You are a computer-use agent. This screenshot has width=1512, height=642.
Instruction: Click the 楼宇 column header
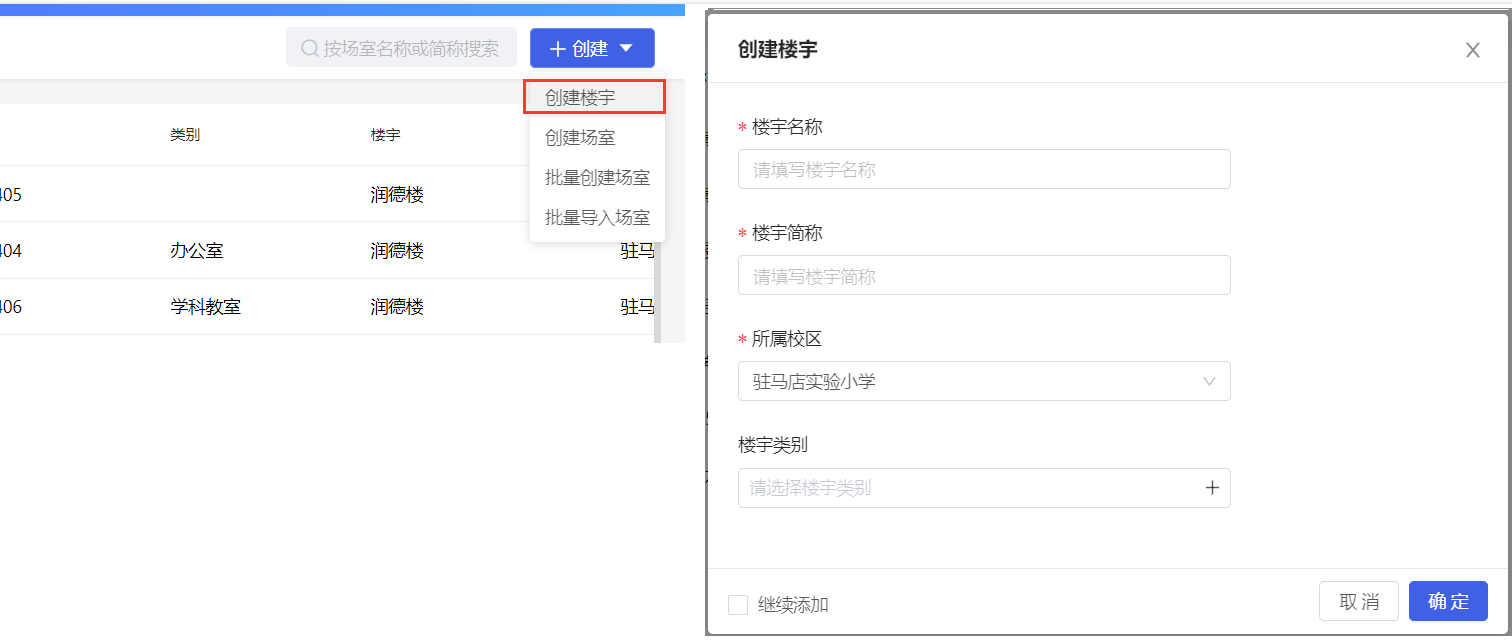tap(385, 135)
